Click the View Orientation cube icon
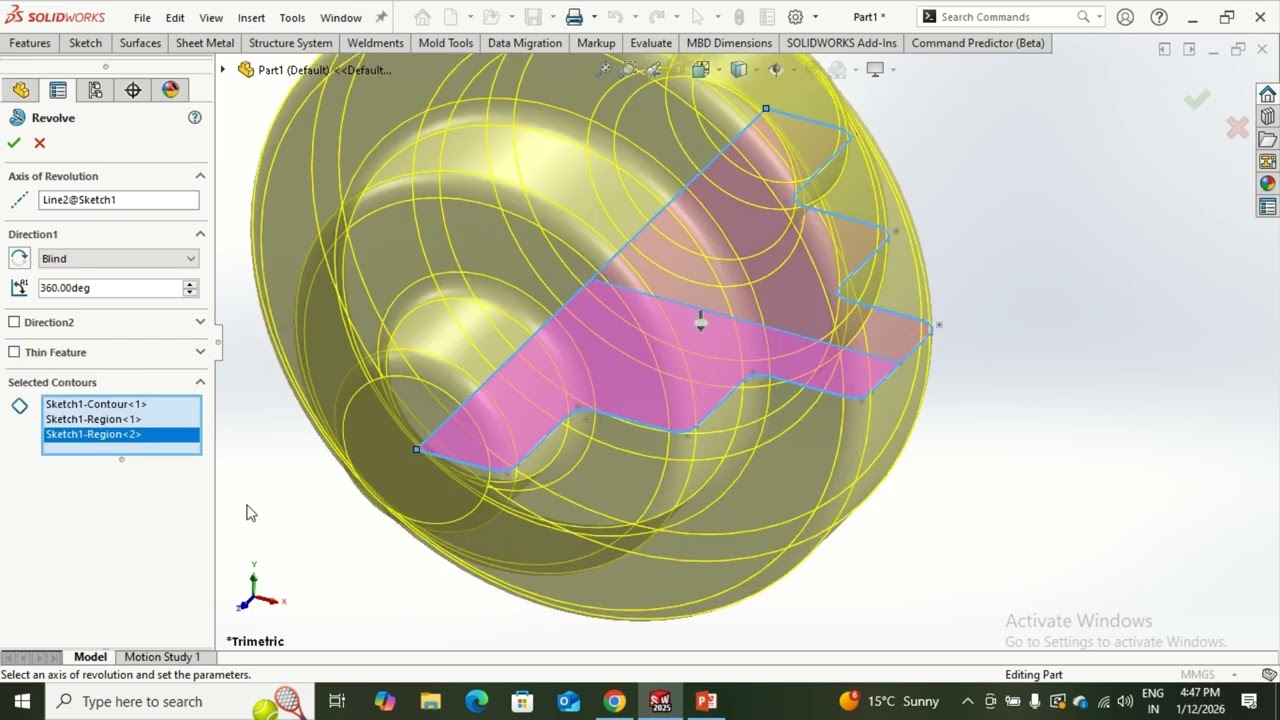Image resolution: width=1280 pixels, height=720 pixels. click(x=701, y=69)
